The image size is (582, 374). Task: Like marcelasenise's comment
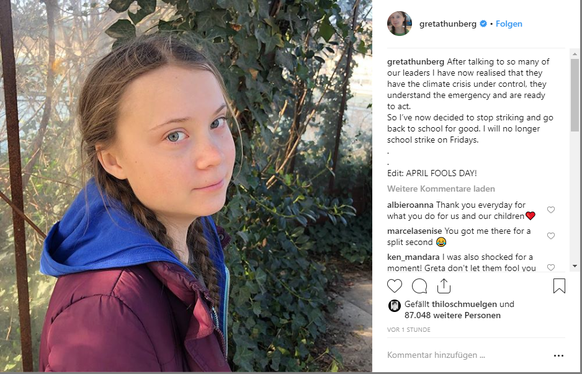(551, 236)
